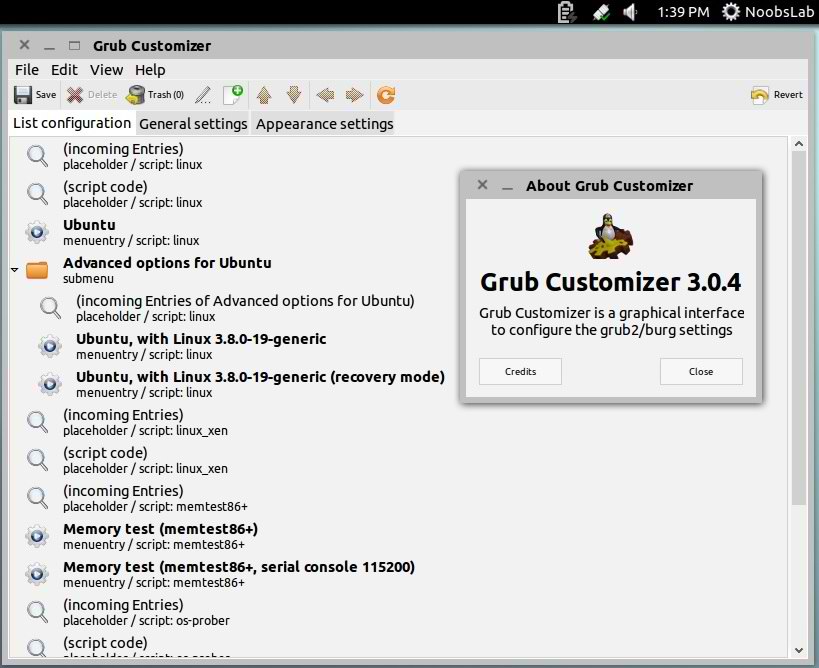Select the List configuration tab
The height and width of the screenshot is (668, 819).
pyautogui.click(x=72, y=123)
